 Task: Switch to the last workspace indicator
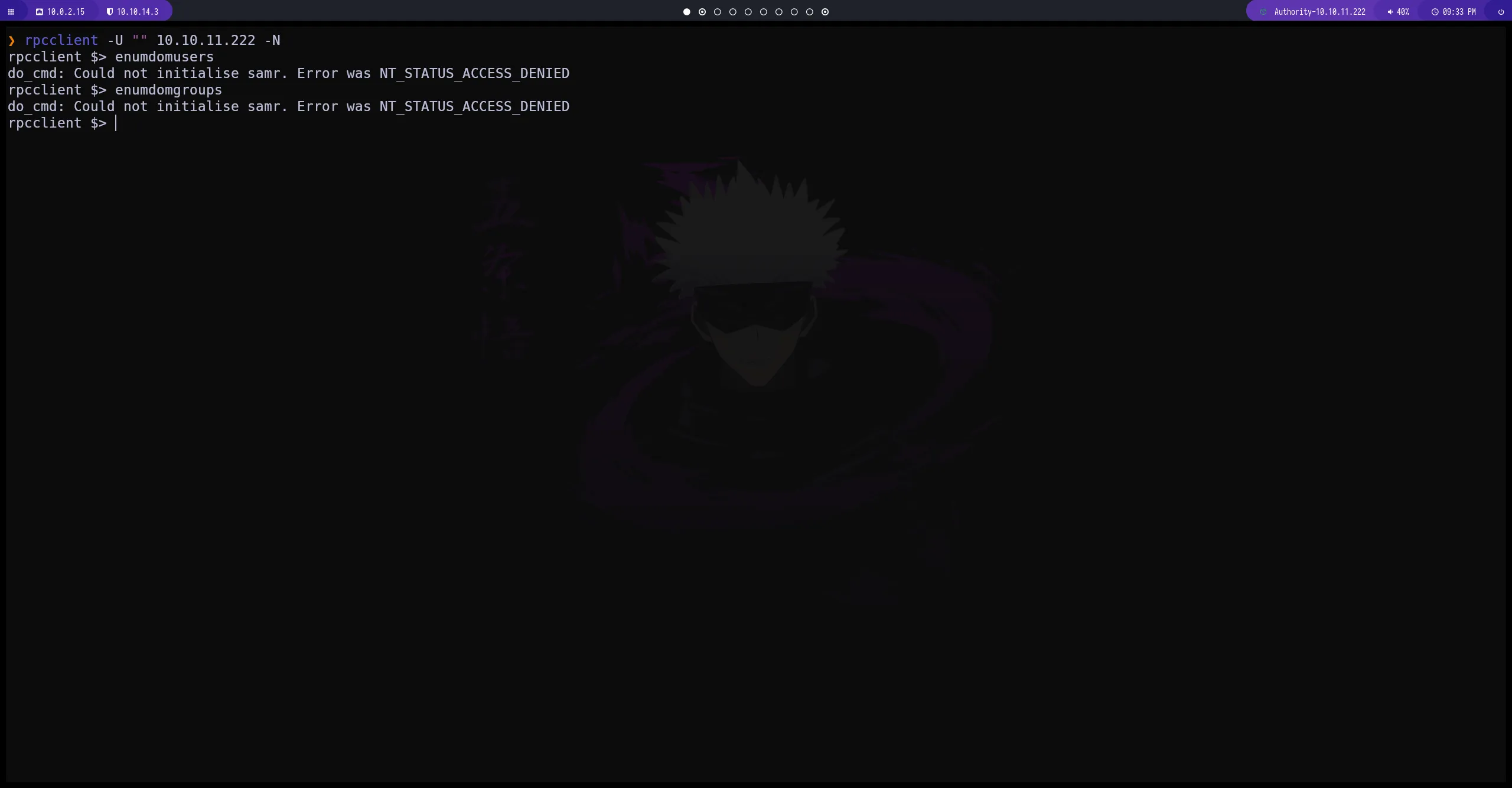[x=825, y=12]
